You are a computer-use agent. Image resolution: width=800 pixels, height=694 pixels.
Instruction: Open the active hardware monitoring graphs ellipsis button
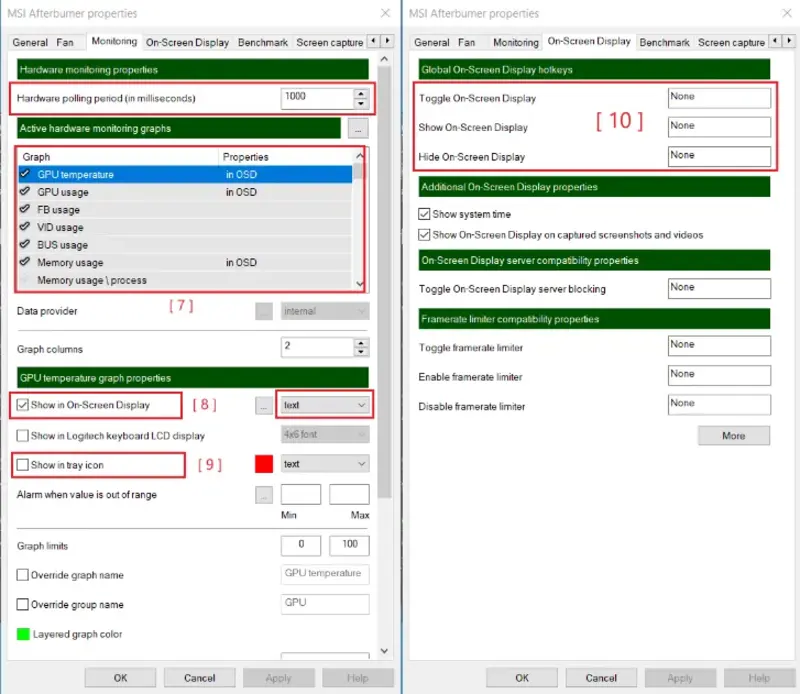click(358, 129)
